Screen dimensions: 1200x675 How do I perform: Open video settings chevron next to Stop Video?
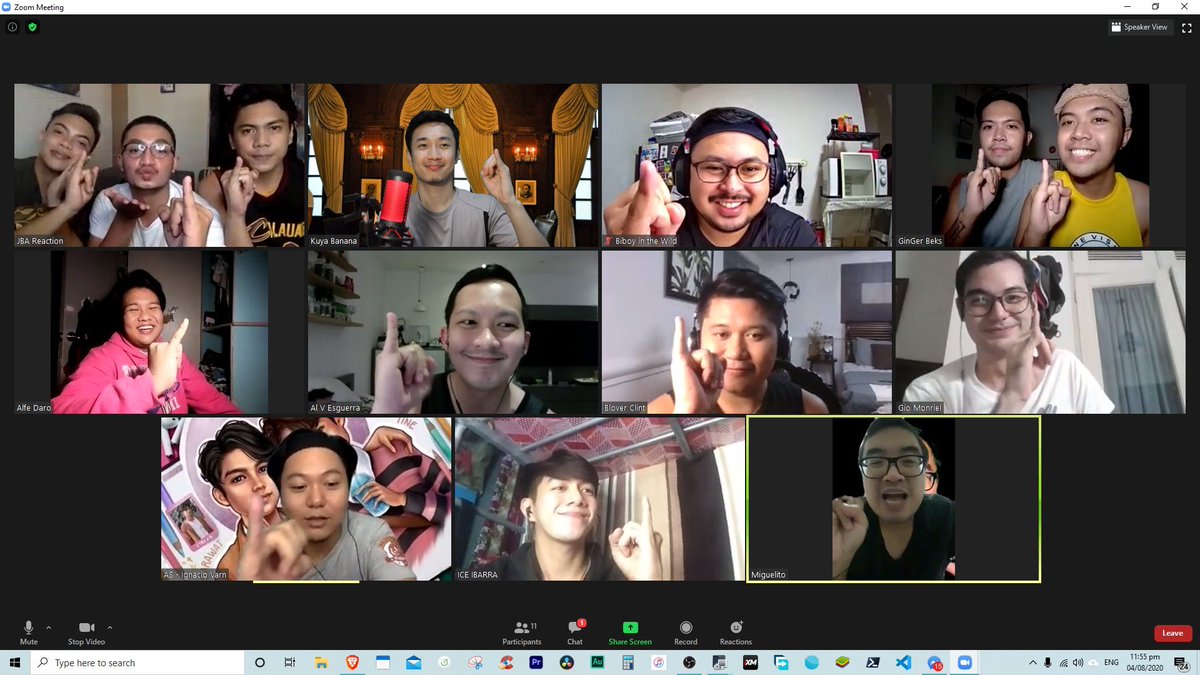coord(109,627)
